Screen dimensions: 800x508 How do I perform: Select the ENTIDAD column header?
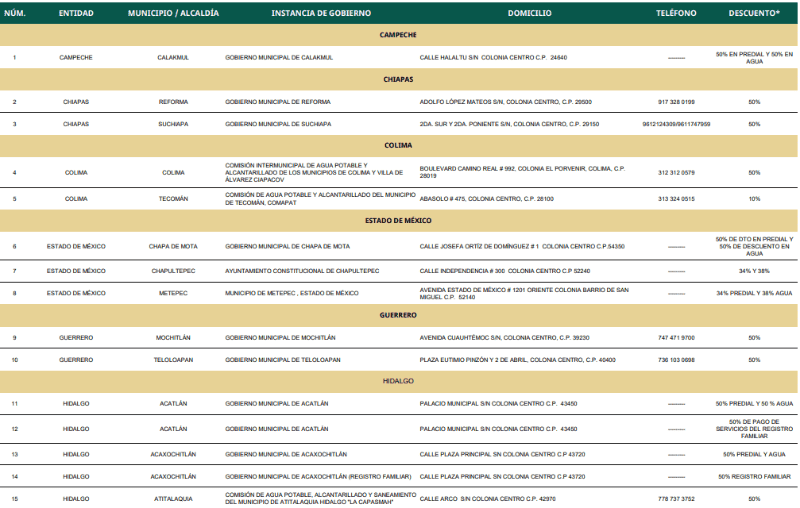pyautogui.click(x=76, y=13)
